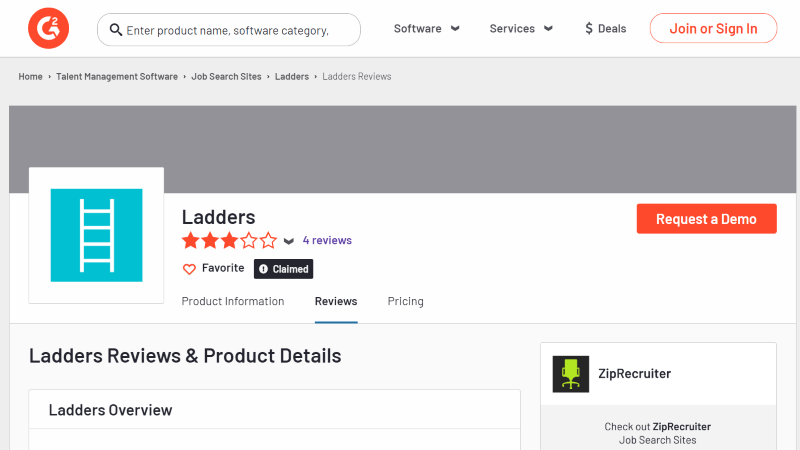800x450 pixels.
Task: Click the magnifying glass search icon
Action: pyautogui.click(x=116, y=30)
